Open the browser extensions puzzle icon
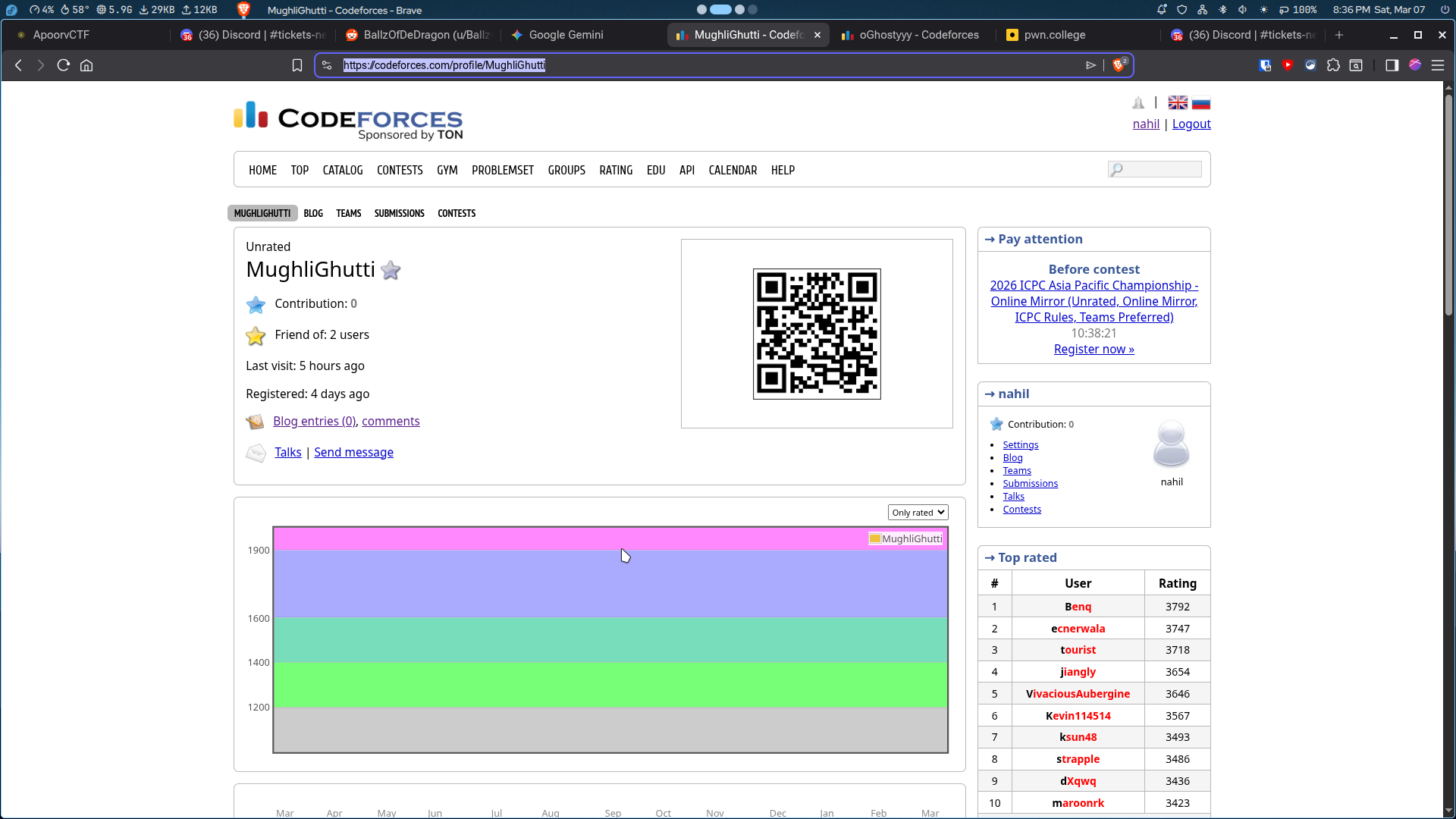This screenshot has height=819, width=1456. pos(1333,65)
